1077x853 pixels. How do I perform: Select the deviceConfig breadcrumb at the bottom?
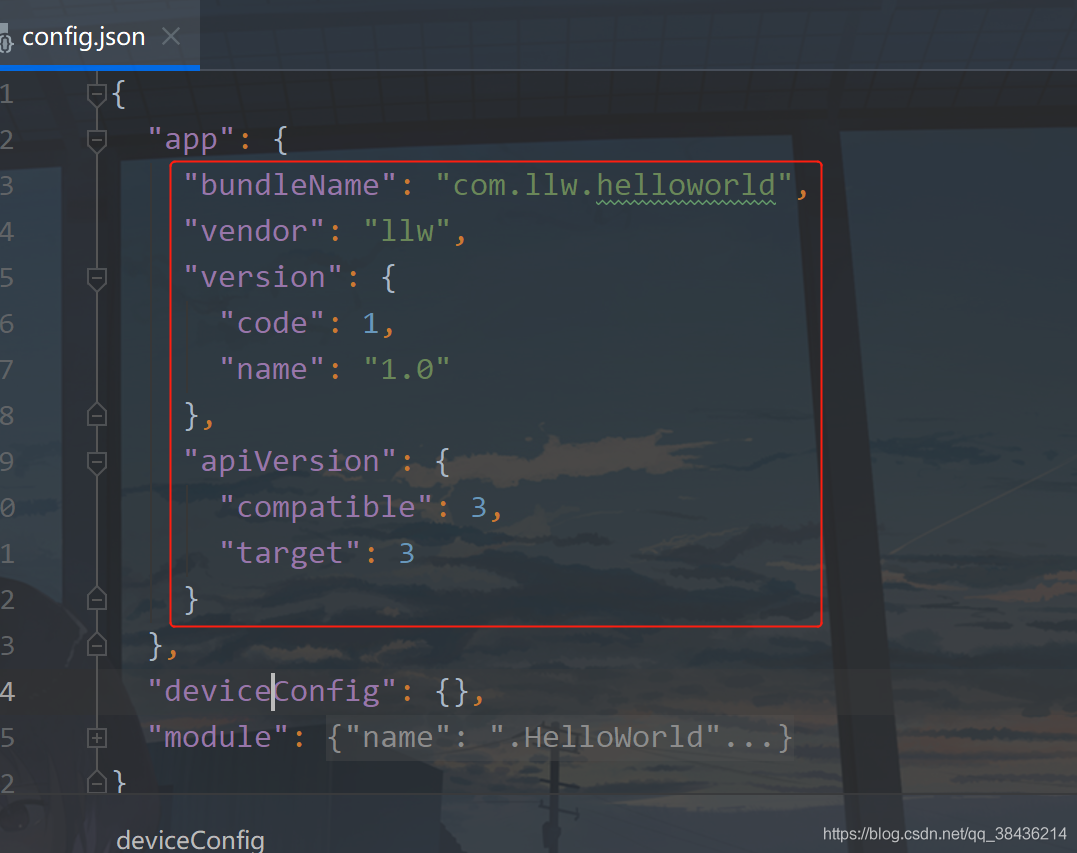[190, 840]
